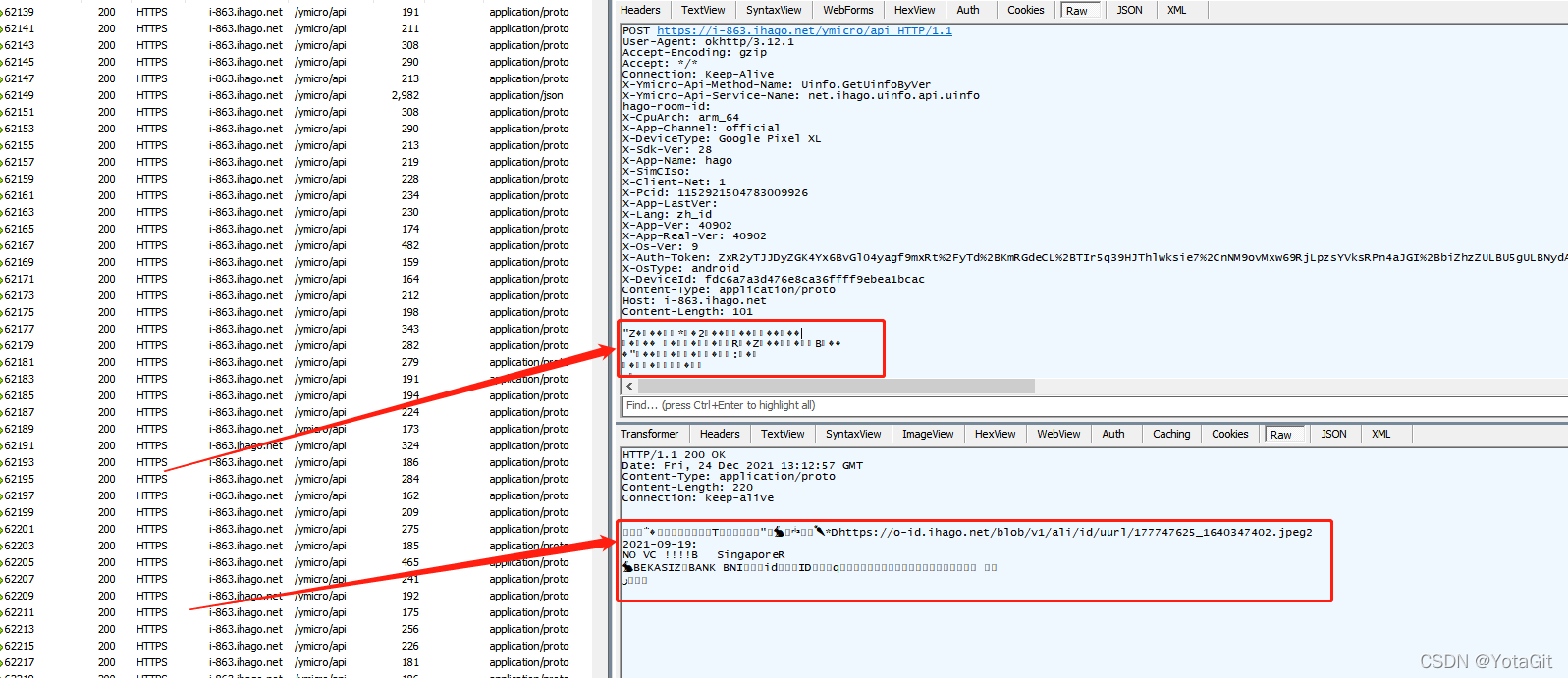1568x678 pixels.
Task: Click body size 343 cell
Action: click(x=410, y=329)
